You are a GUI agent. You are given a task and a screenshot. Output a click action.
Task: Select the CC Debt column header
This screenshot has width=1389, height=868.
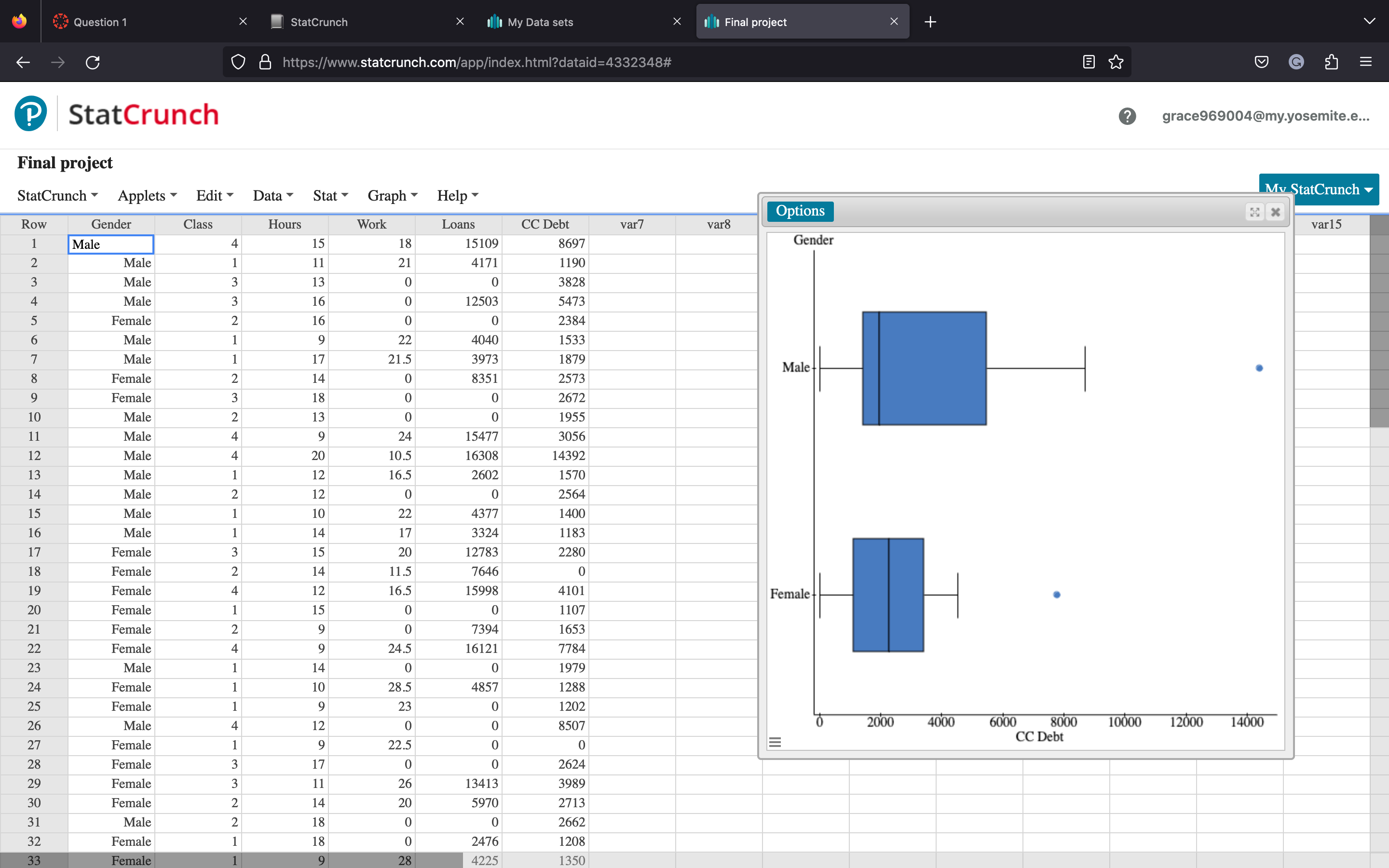[545, 224]
